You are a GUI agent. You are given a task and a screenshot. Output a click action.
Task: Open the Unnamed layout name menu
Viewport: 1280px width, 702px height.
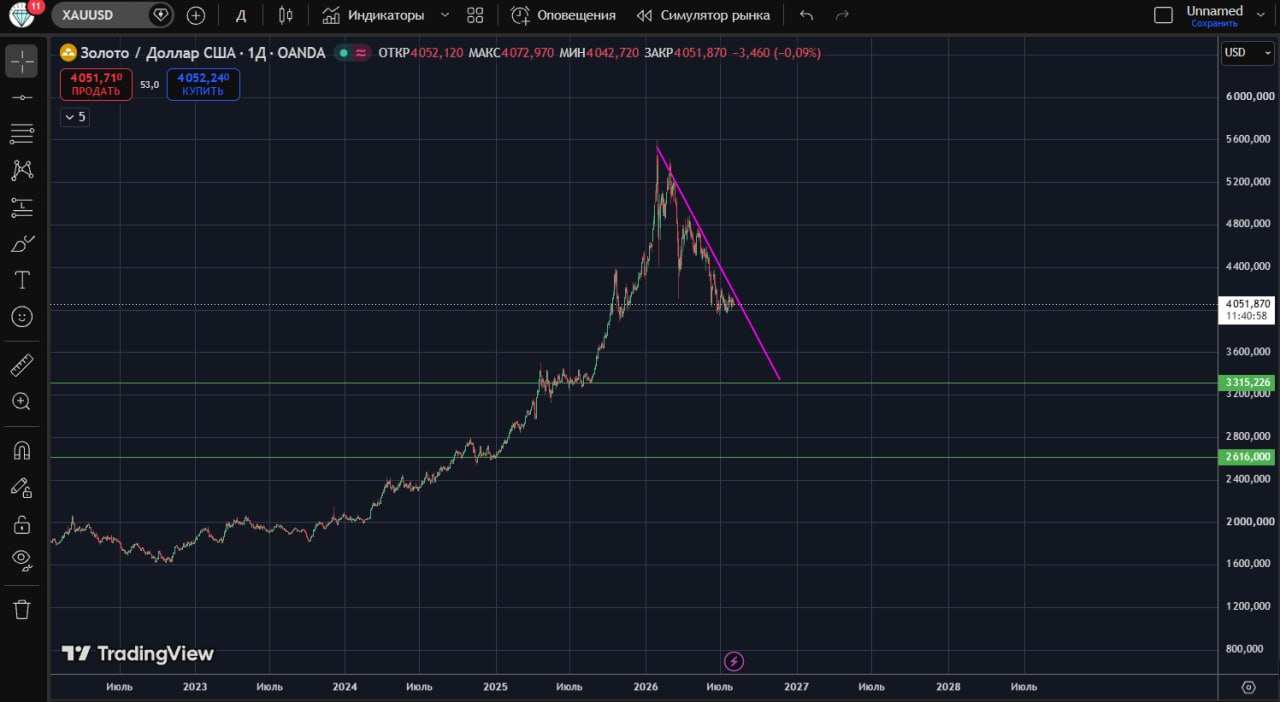pos(1214,11)
